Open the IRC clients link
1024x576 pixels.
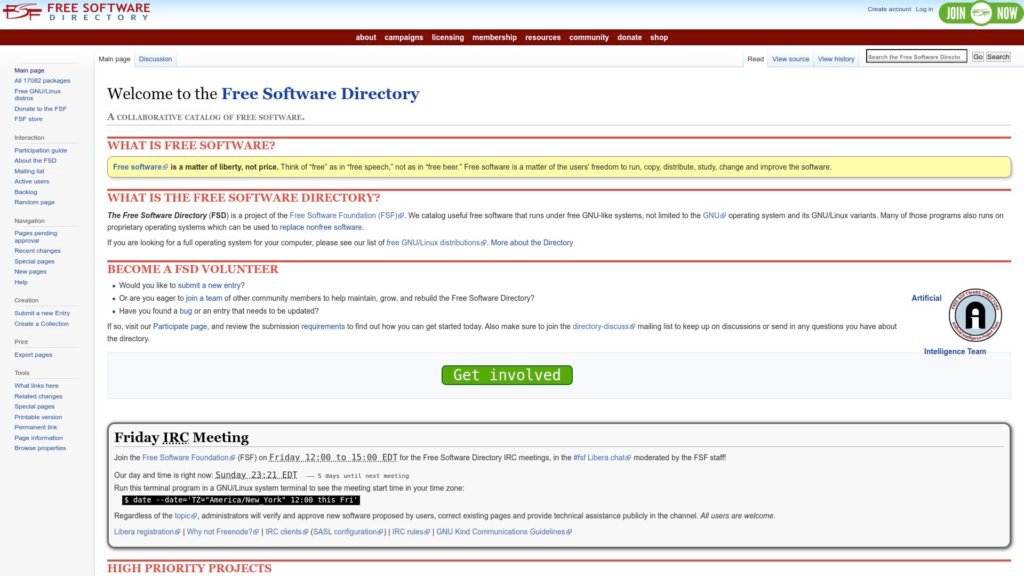[x=287, y=532]
